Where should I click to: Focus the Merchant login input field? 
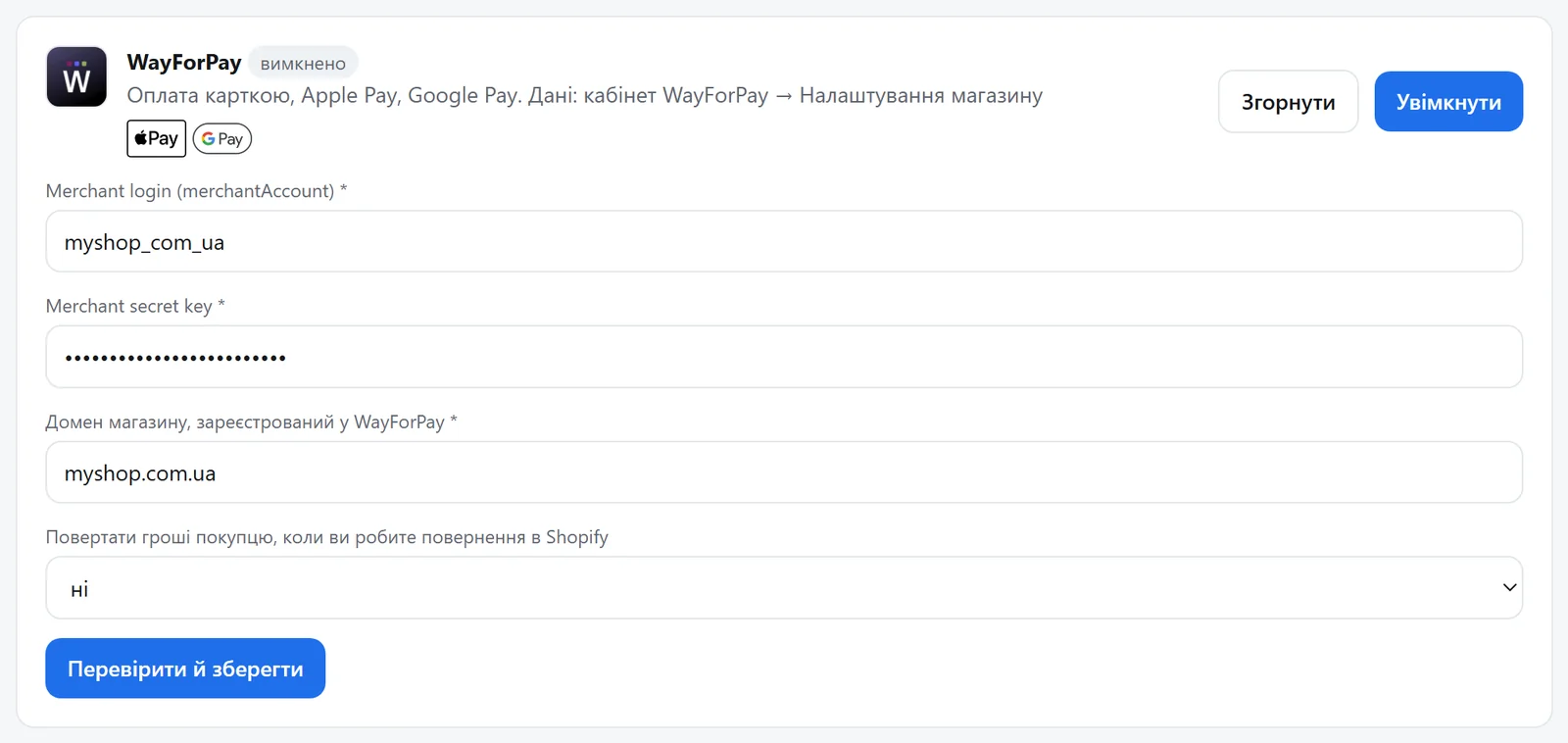pos(784,241)
